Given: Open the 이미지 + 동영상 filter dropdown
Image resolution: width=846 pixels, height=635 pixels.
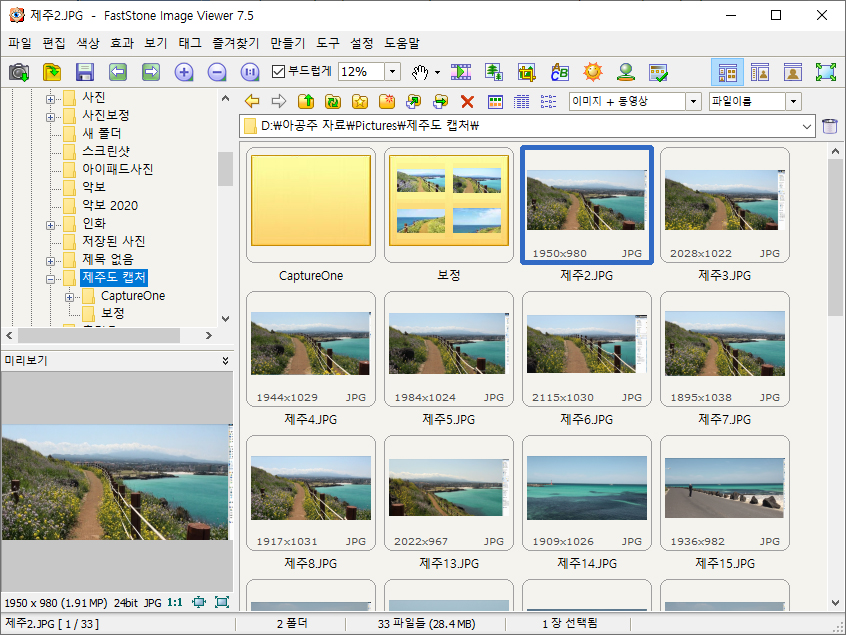Looking at the screenshot, I should (693, 101).
